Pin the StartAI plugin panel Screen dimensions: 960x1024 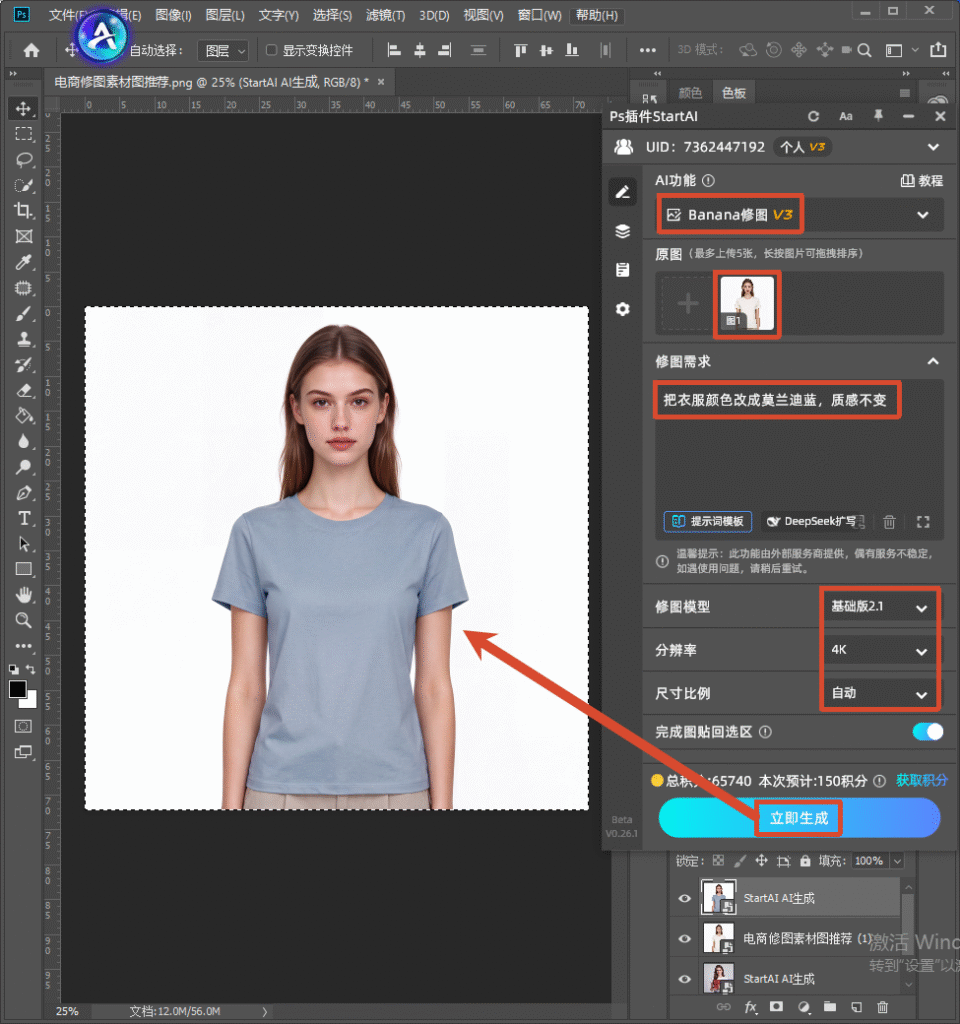(x=878, y=116)
